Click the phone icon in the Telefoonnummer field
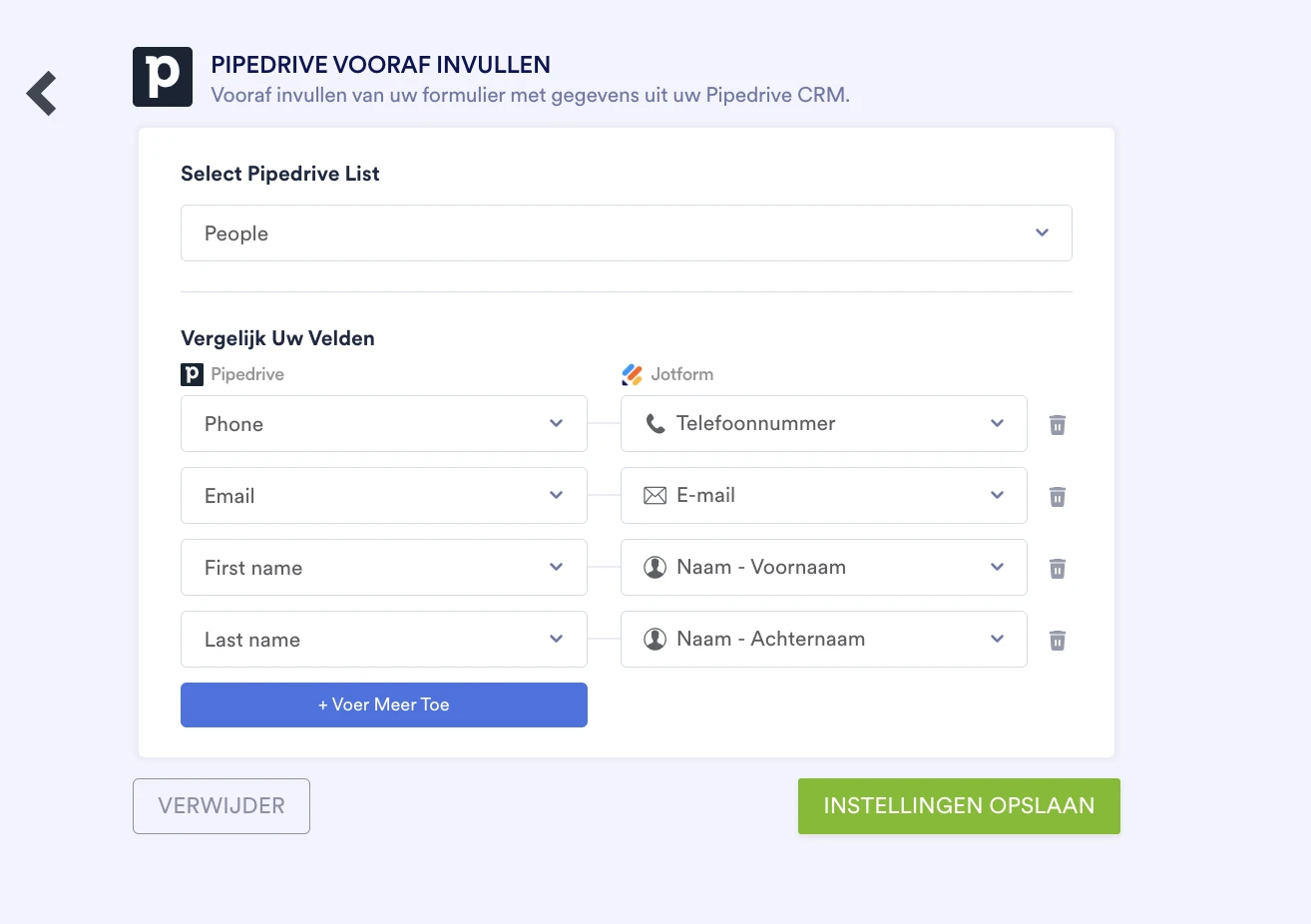 click(655, 423)
